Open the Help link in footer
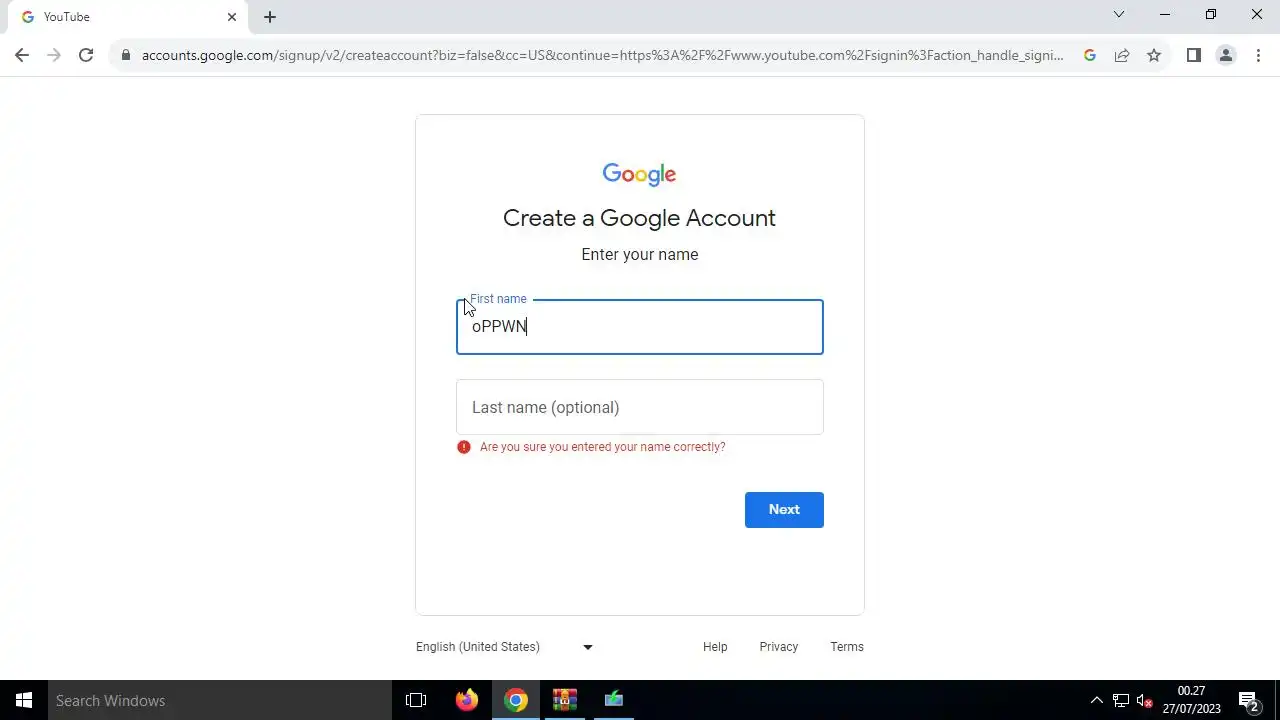The width and height of the screenshot is (1280, 720). point(715,647)
